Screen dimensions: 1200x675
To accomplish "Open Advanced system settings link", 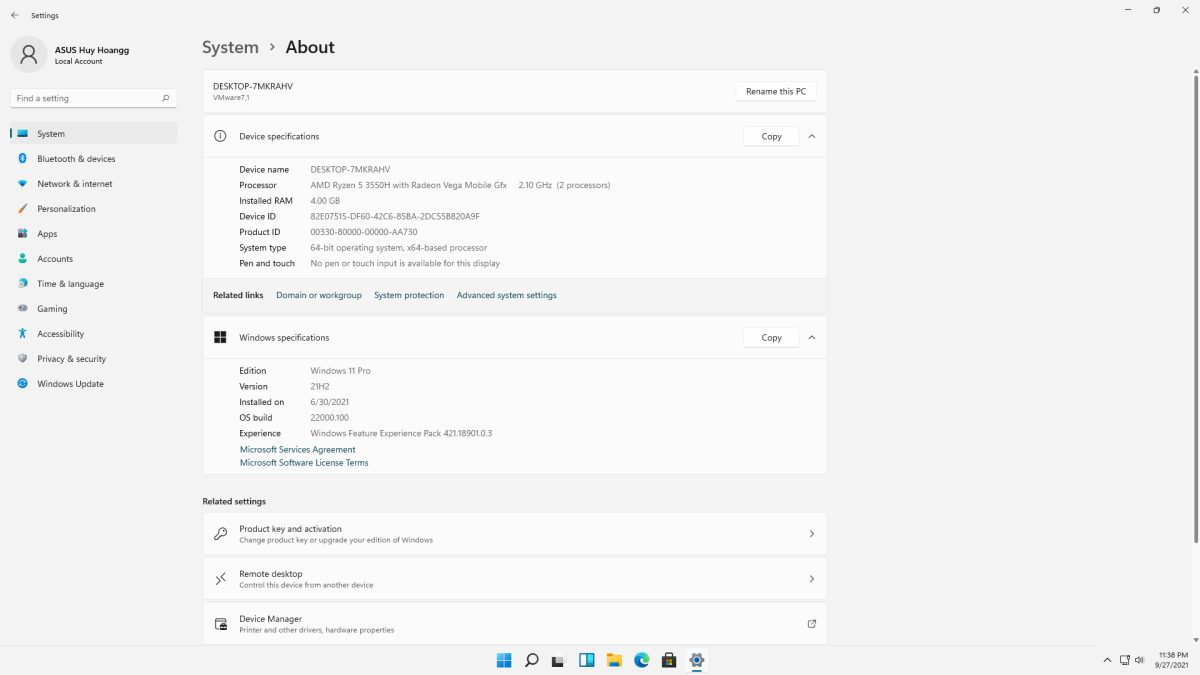I will click(507, 295).
